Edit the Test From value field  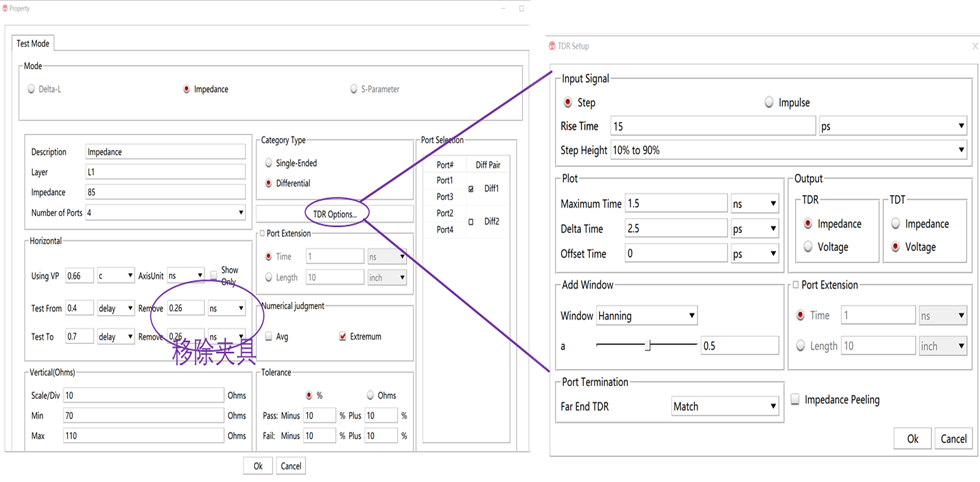click(79, 308)
